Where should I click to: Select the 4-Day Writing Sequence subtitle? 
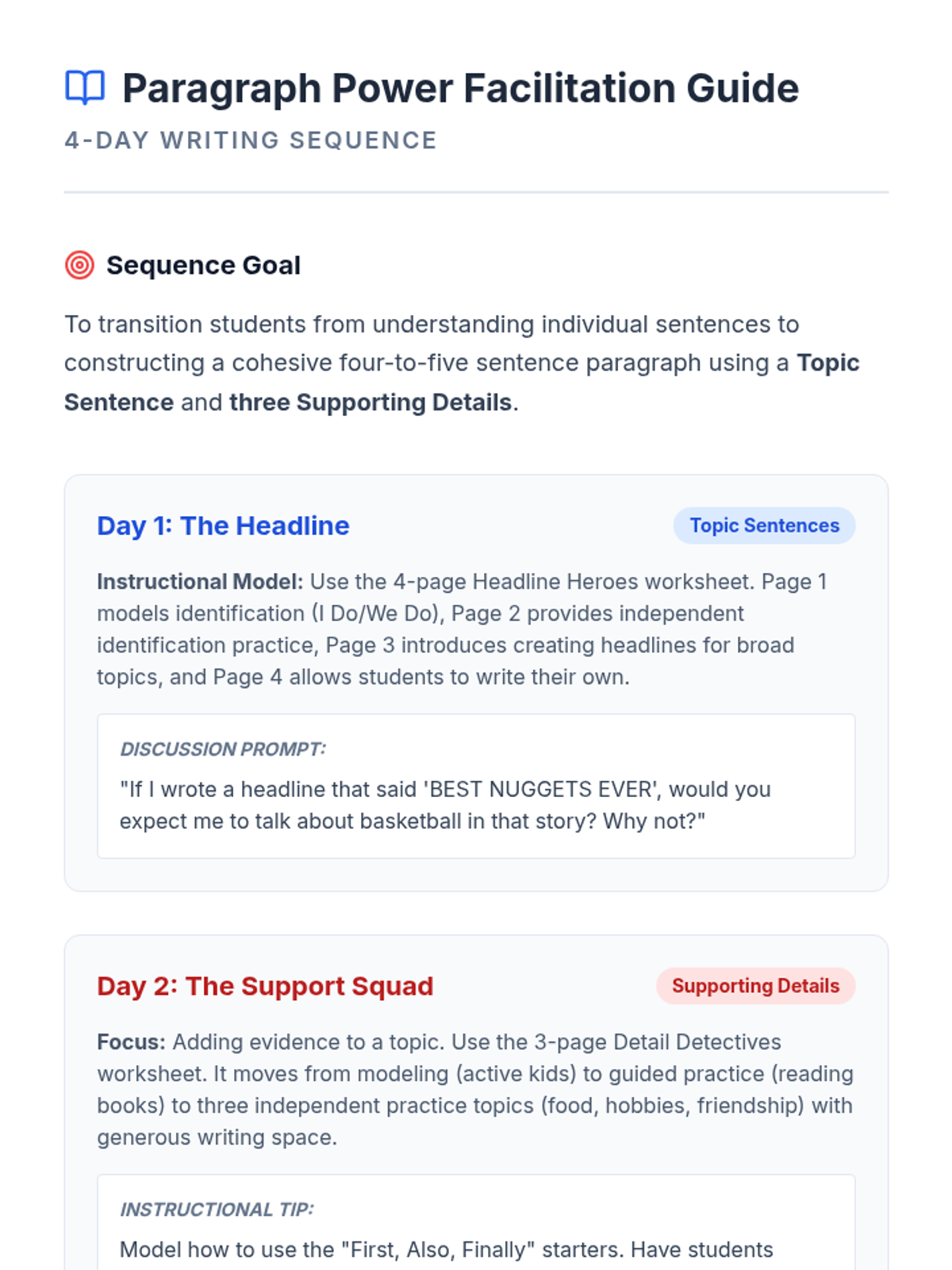click(251, 140)
